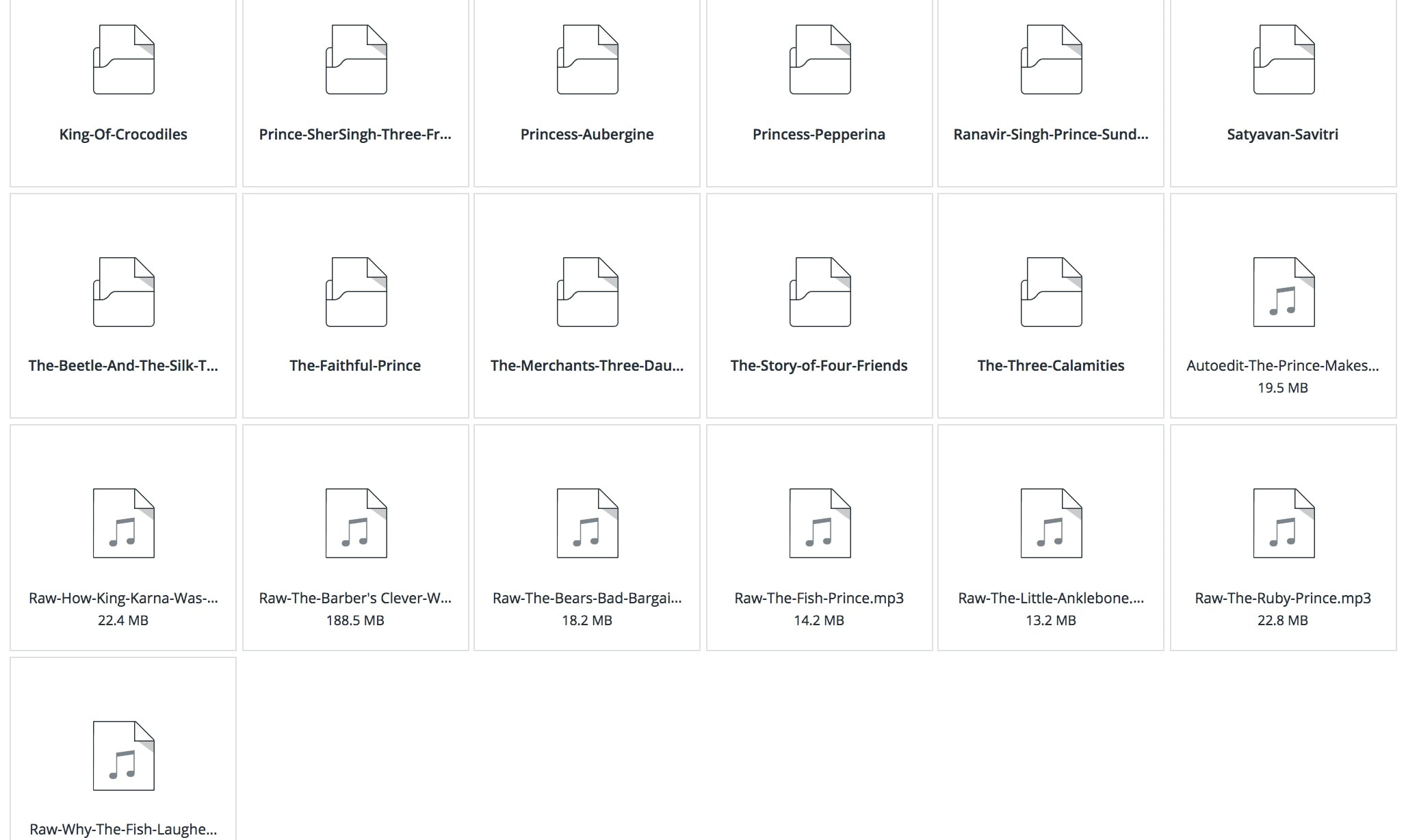Click the The-Beetle-And-The-Silk-T... name label
The width and height of the screenshot is (1419, 840).
click(x=123, y=365)
